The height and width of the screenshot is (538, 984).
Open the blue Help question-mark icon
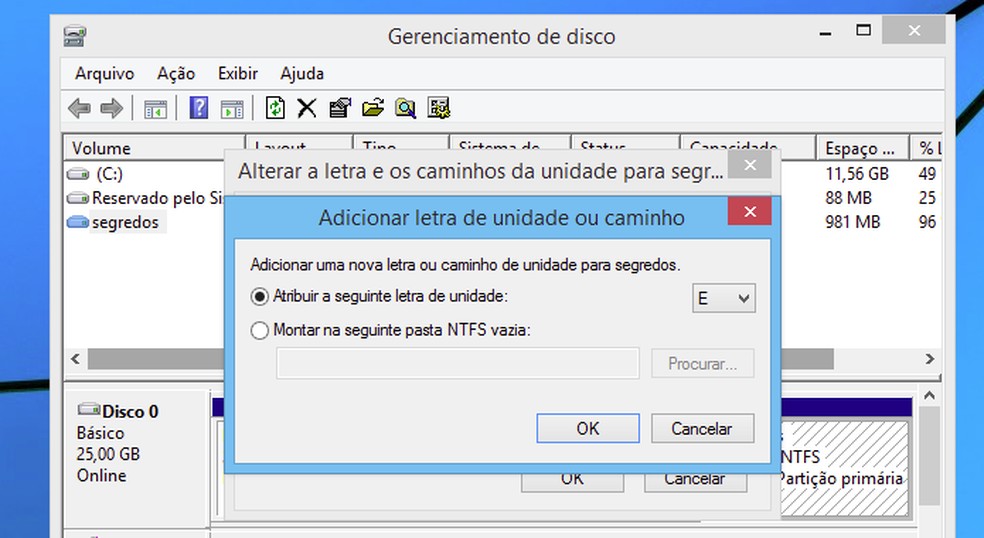click(x=198, y=108)
